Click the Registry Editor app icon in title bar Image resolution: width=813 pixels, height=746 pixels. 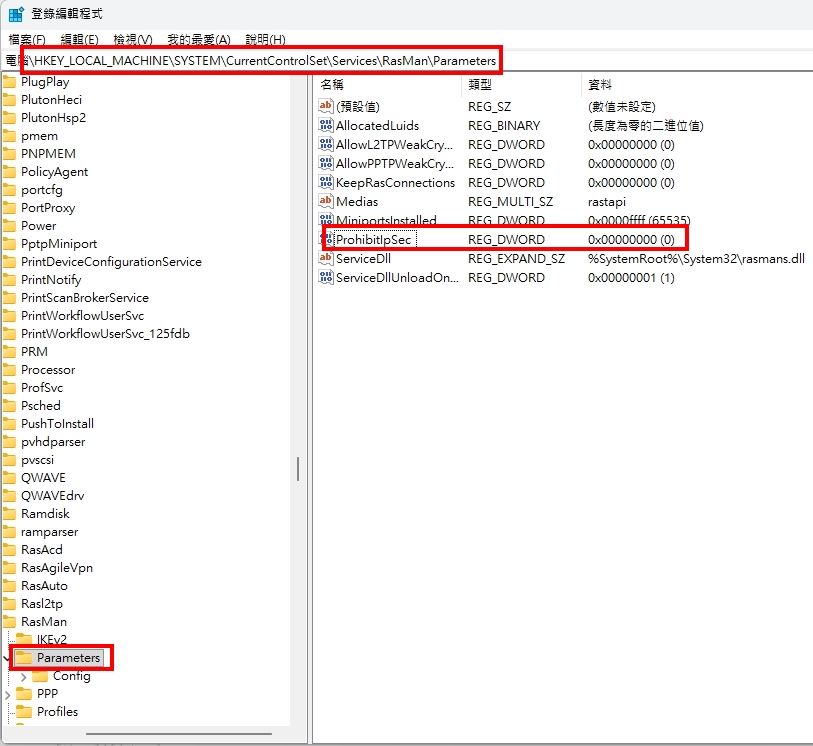point(17,14)
